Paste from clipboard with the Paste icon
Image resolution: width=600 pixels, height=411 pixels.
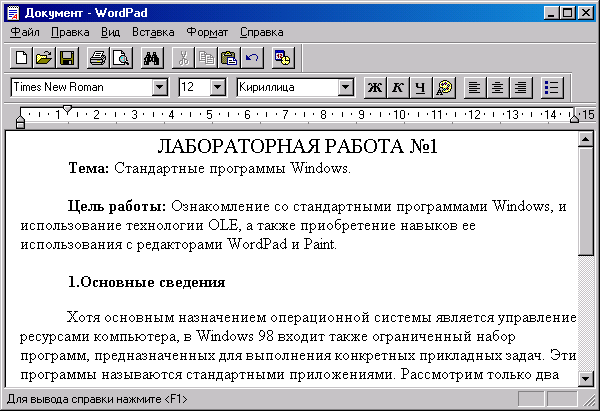point(229,58)
